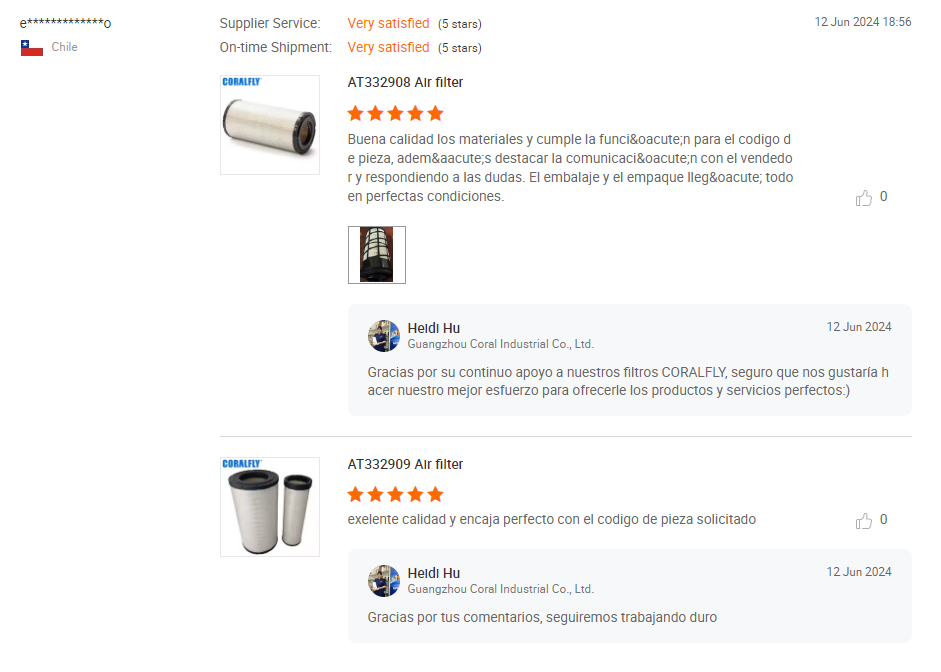The image size is (941, 672).
Task: Click Heidi Hu's avatar in second reply
Action: 384,581
